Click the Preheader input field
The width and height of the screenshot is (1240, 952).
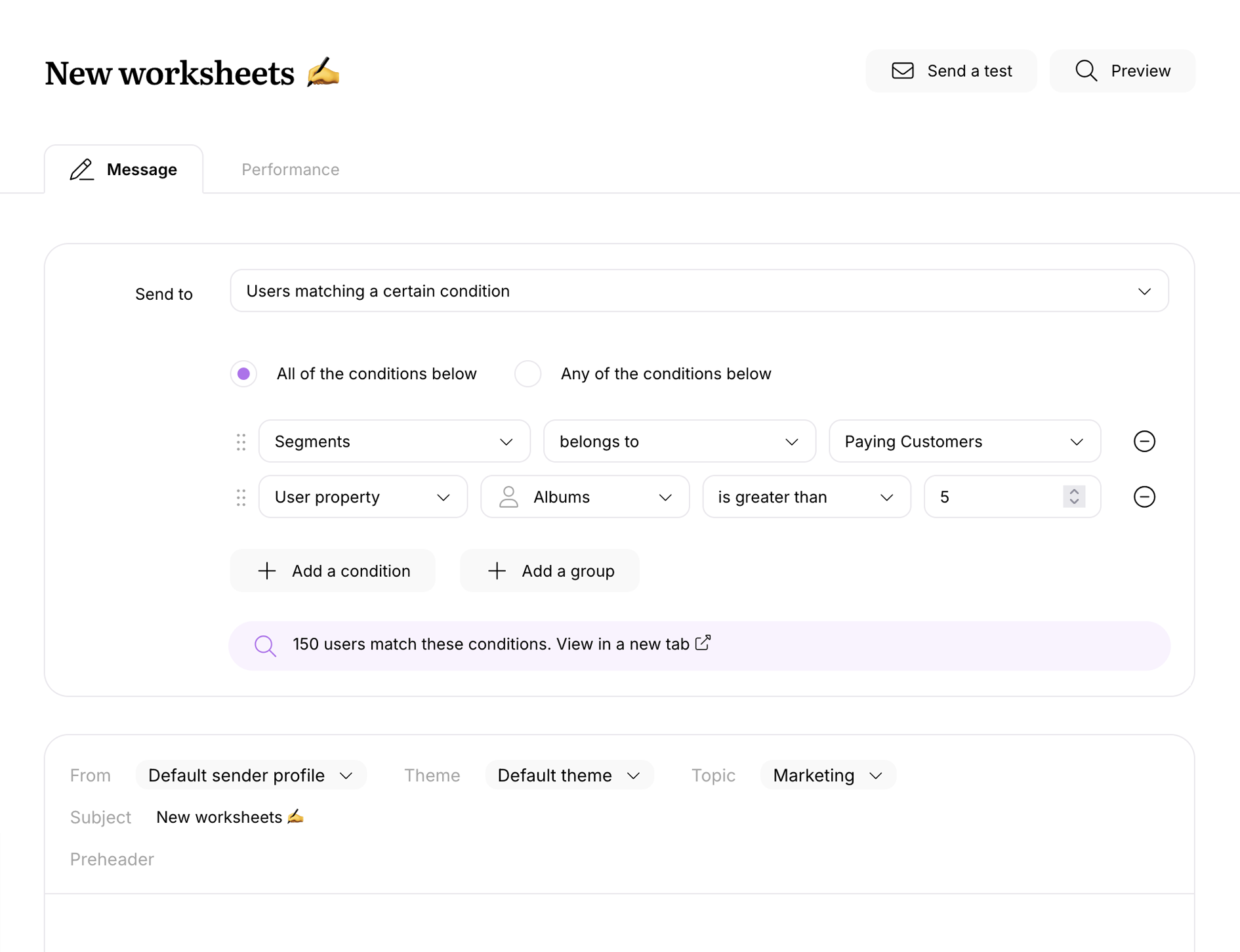point(262,859)
